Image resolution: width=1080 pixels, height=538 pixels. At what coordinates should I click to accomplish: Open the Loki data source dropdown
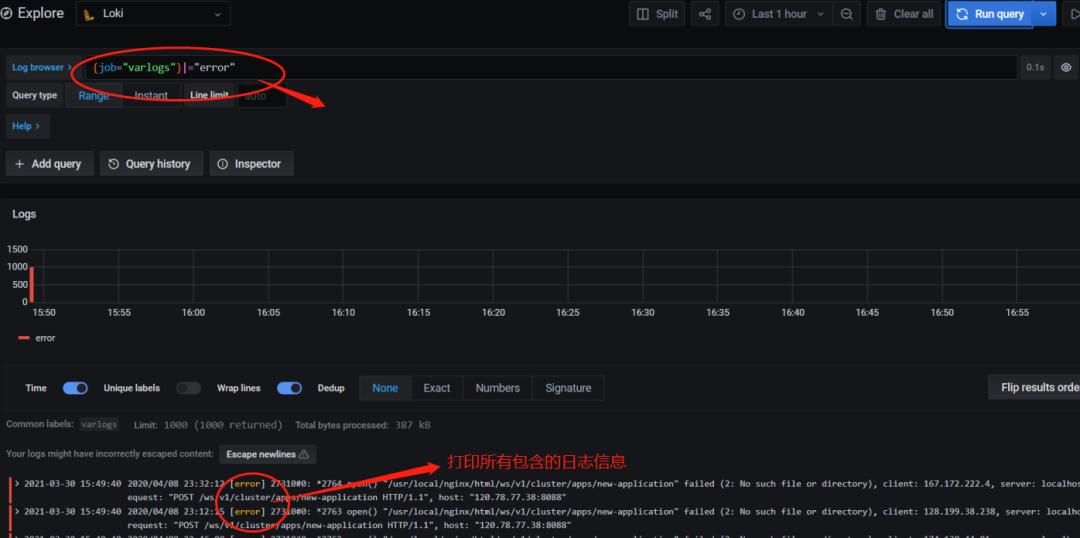(x=153, y=14)
